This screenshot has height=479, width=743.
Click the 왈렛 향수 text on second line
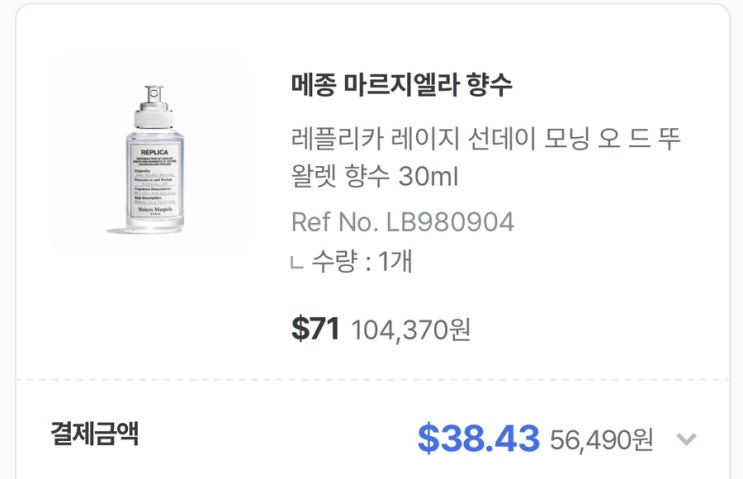pos(339,178)
